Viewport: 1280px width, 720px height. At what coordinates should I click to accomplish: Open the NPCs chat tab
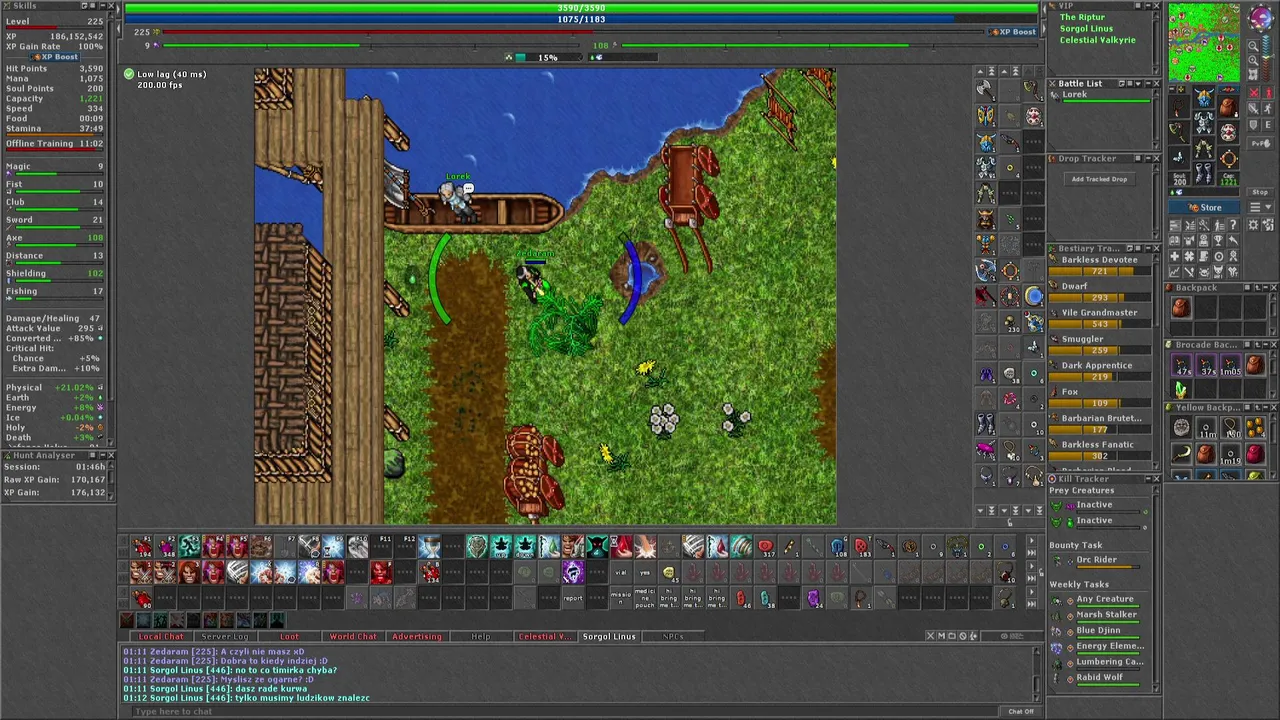pos(673,636)
